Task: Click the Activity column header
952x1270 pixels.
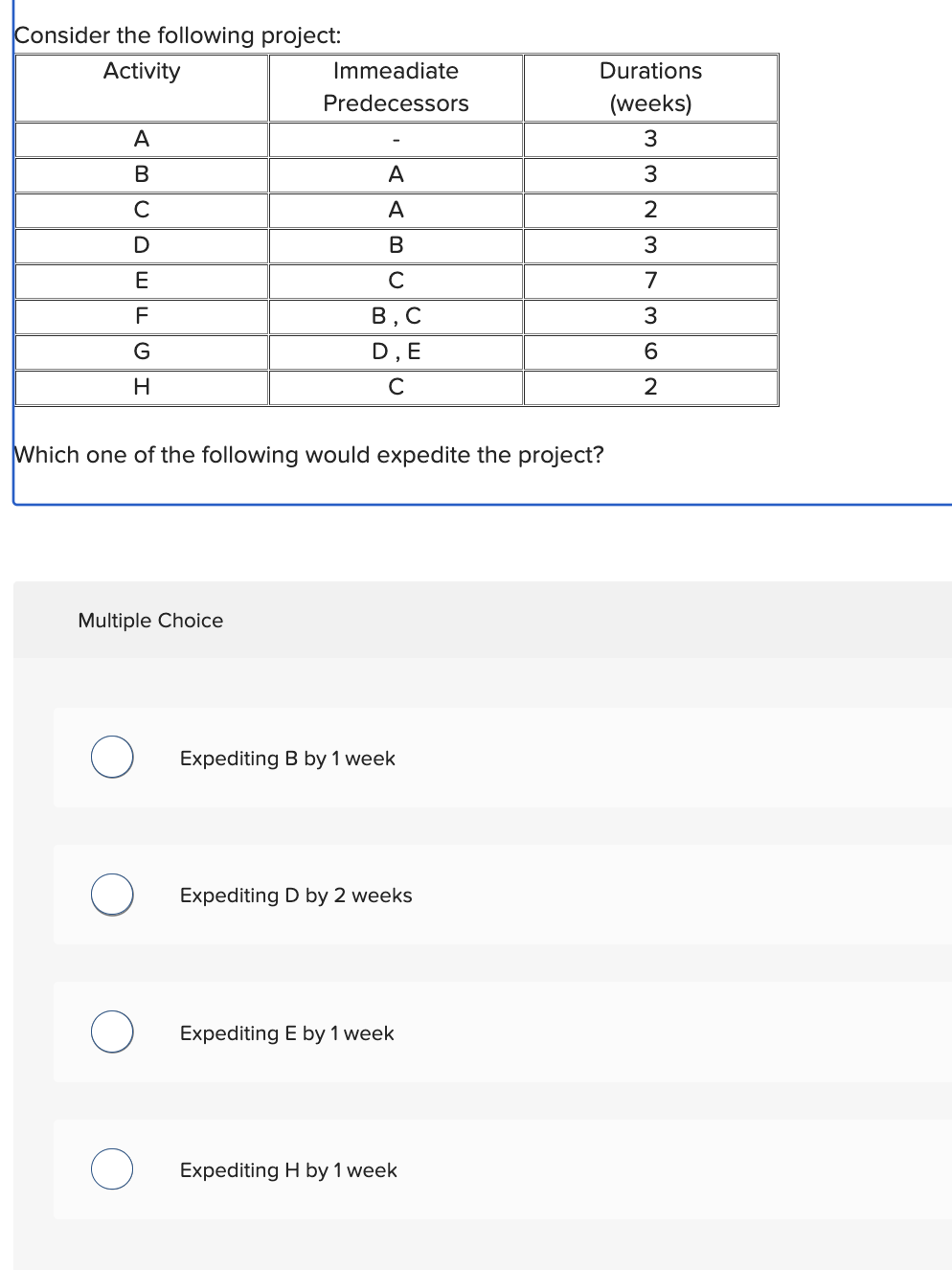Action: coord(142,71)
